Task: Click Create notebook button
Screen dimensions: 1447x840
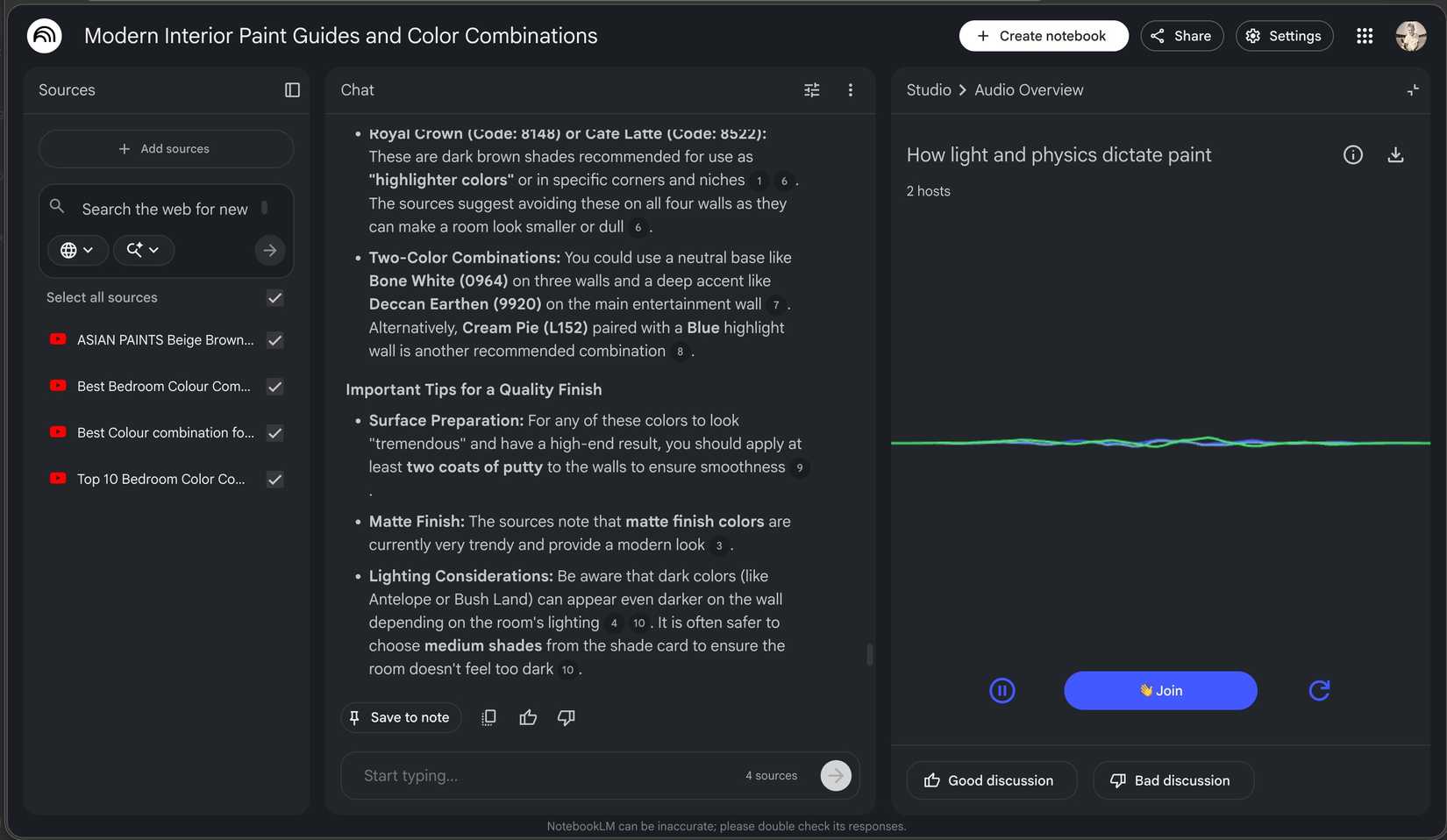Action: pyautogui.click(x=1043, y=36)
